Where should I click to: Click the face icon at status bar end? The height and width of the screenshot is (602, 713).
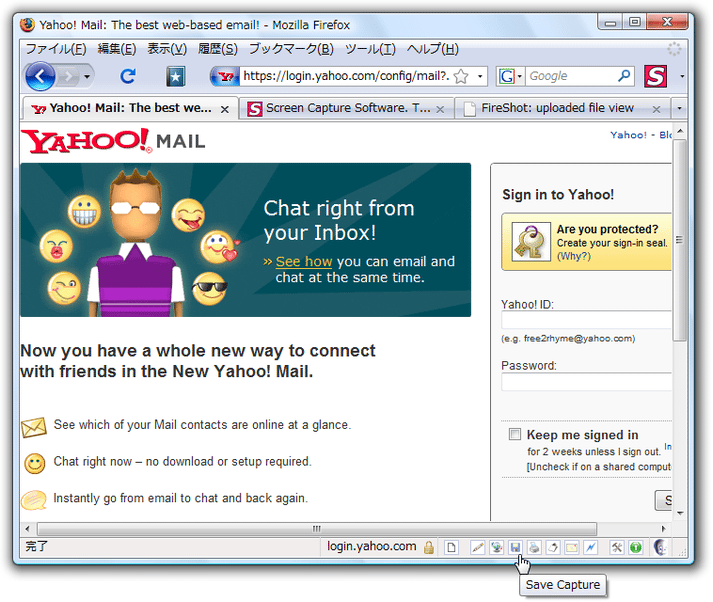(660, 547)
